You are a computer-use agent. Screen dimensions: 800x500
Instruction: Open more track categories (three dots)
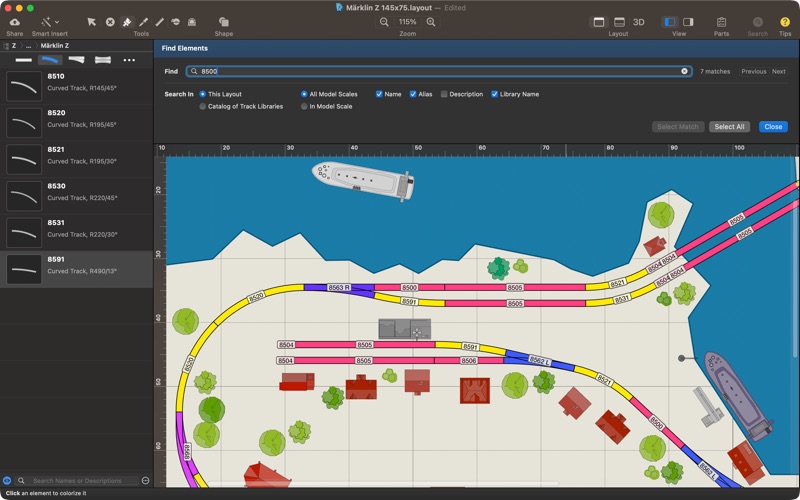(x=129, y=60)
